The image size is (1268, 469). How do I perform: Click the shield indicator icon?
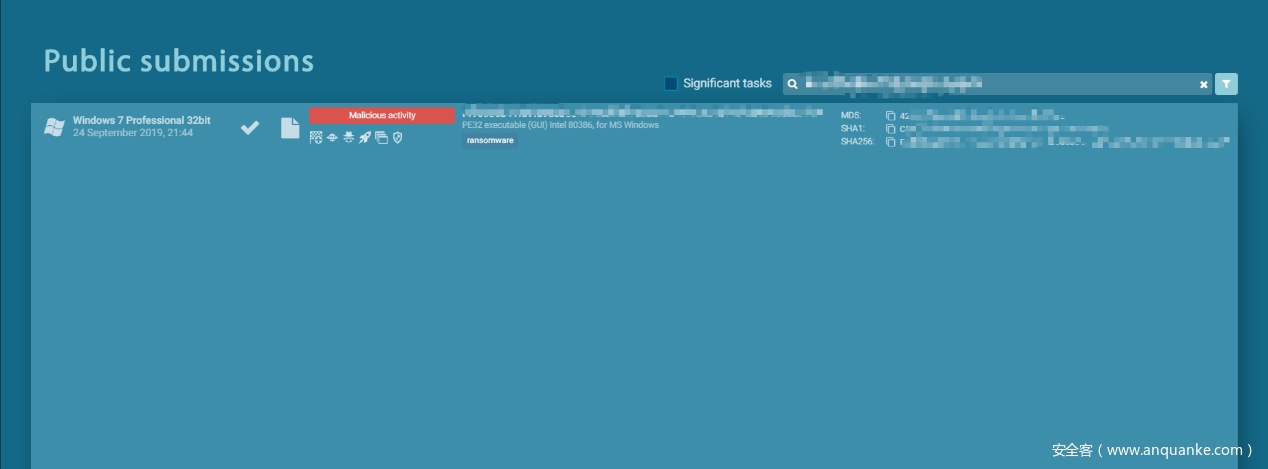click(397, 137)
